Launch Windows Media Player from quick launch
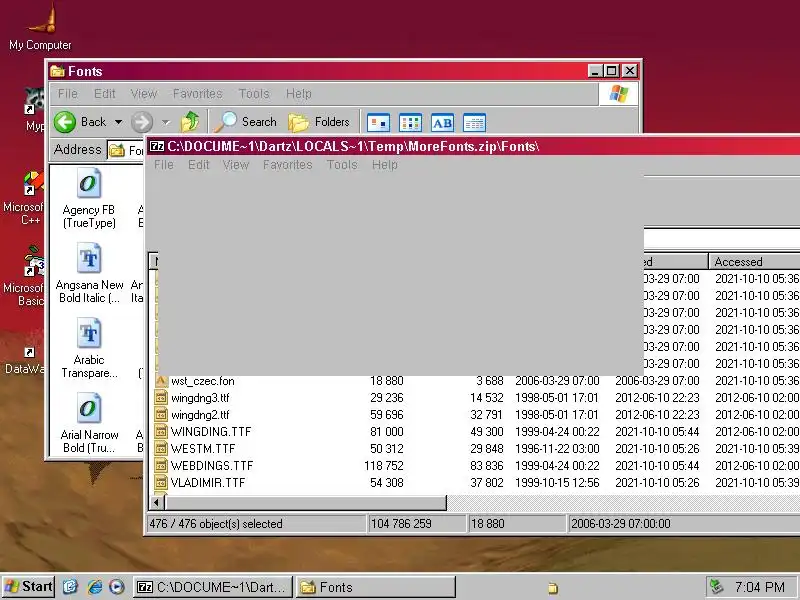 click(117, 587)
